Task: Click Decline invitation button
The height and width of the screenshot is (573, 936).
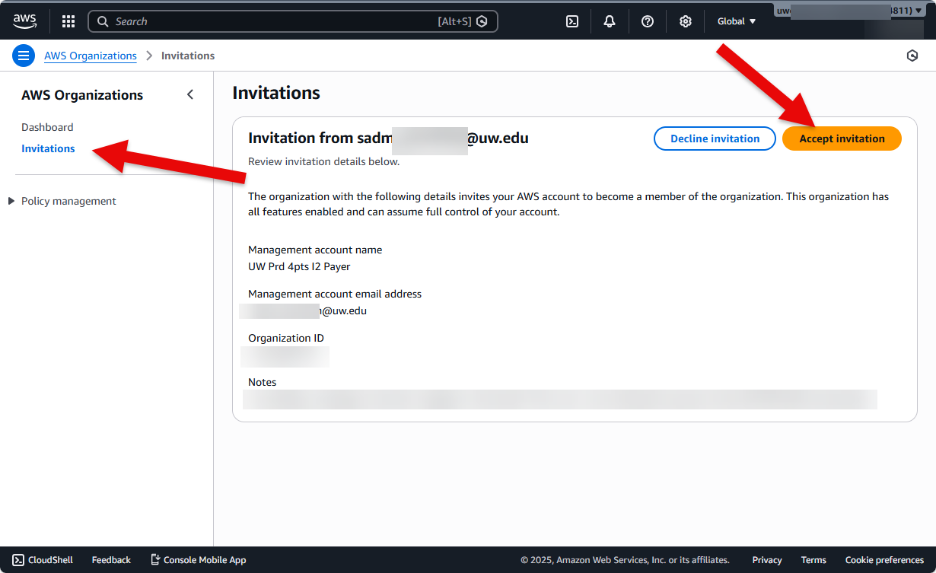Action: 715,138
